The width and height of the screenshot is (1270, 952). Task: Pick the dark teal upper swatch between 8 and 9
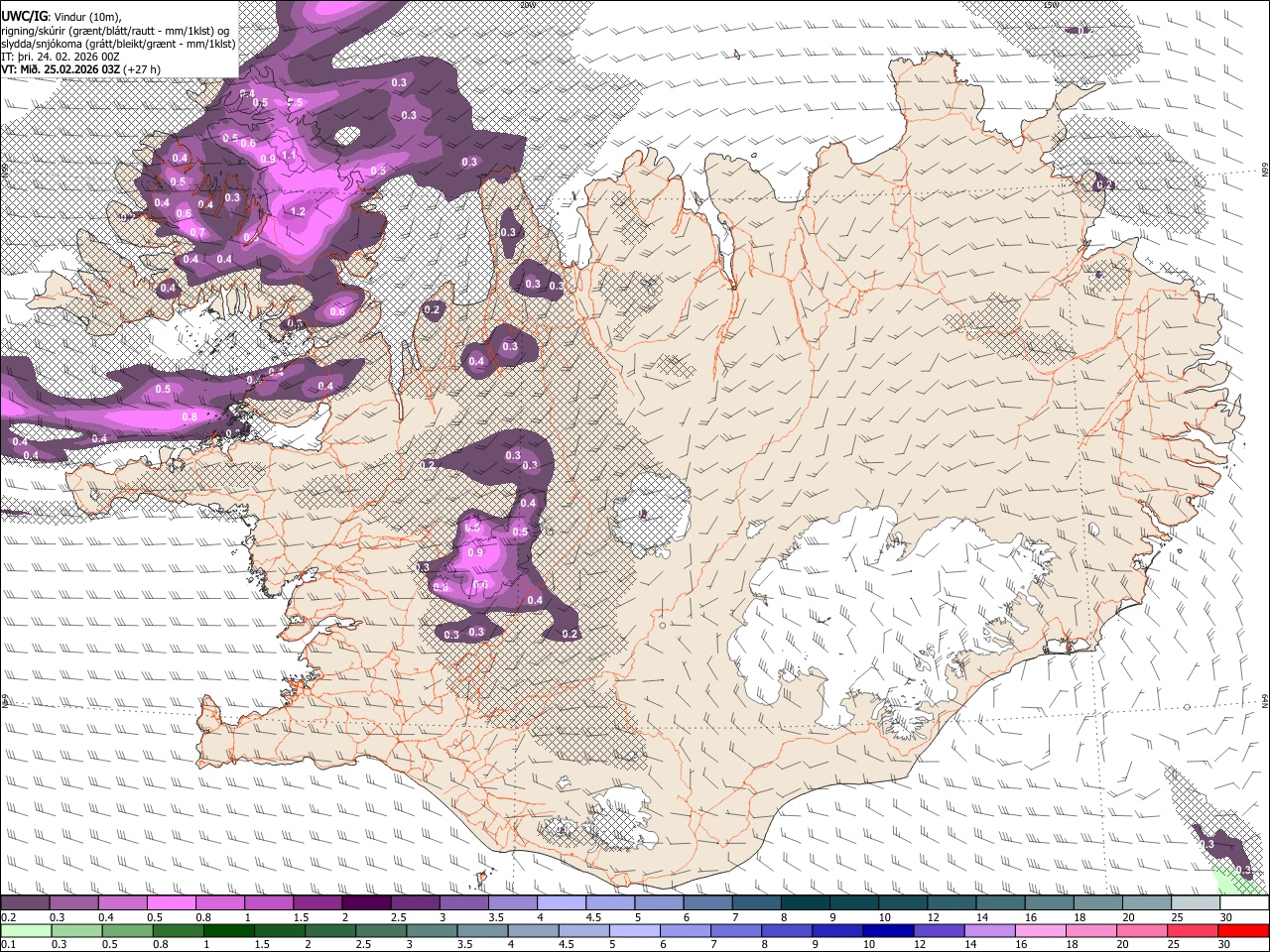[806, 902]
